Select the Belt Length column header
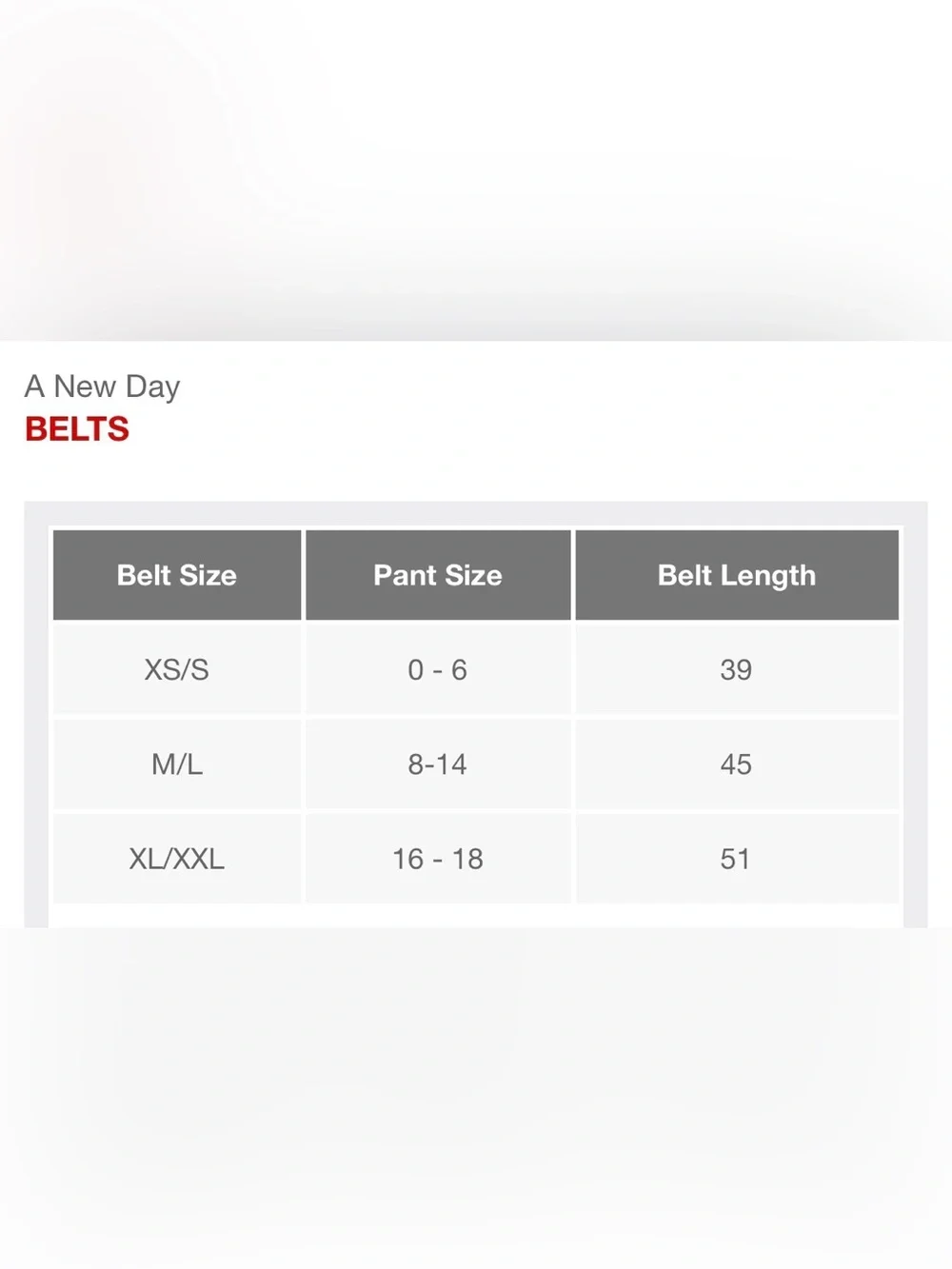This screenshot has width=952, height=1269. (x=737, y=575)
